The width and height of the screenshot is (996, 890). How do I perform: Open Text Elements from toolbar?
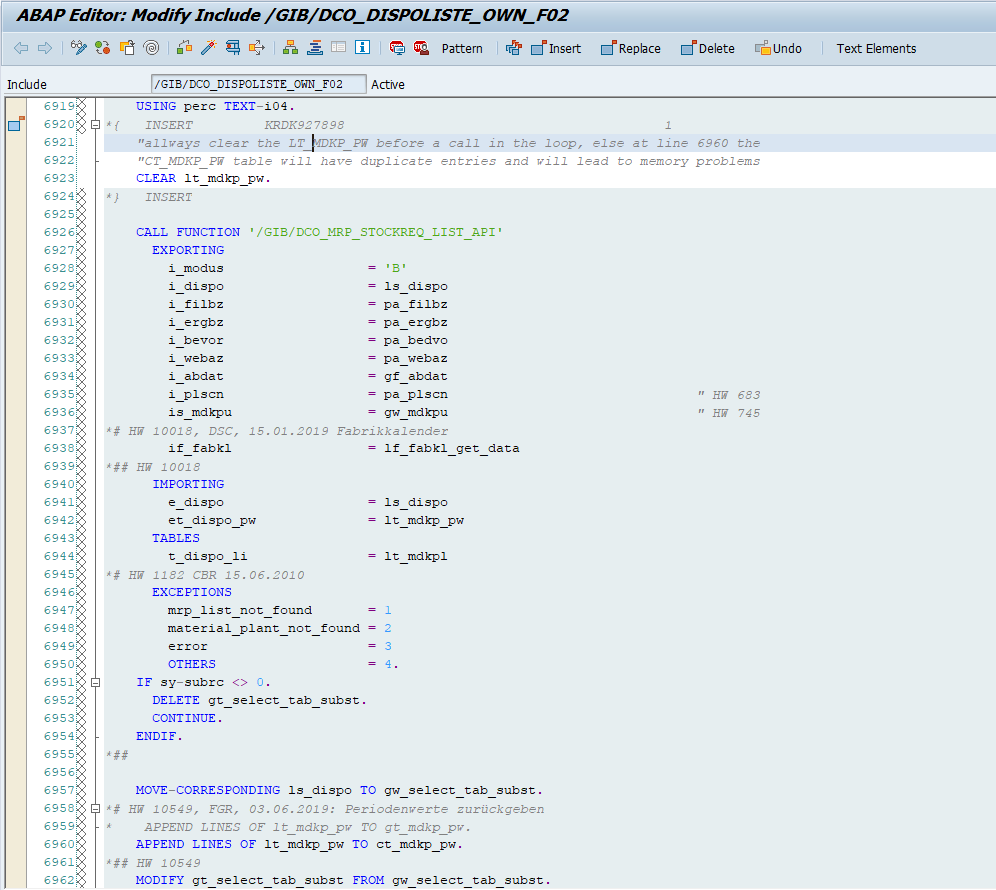coord(876,48)
